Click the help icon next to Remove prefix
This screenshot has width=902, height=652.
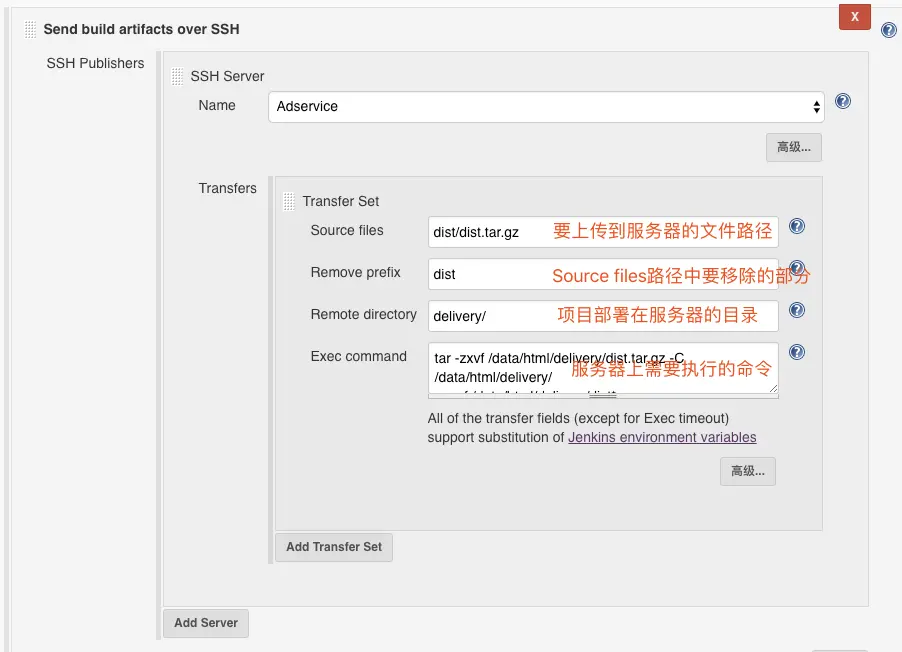click(x=797, y=269)
